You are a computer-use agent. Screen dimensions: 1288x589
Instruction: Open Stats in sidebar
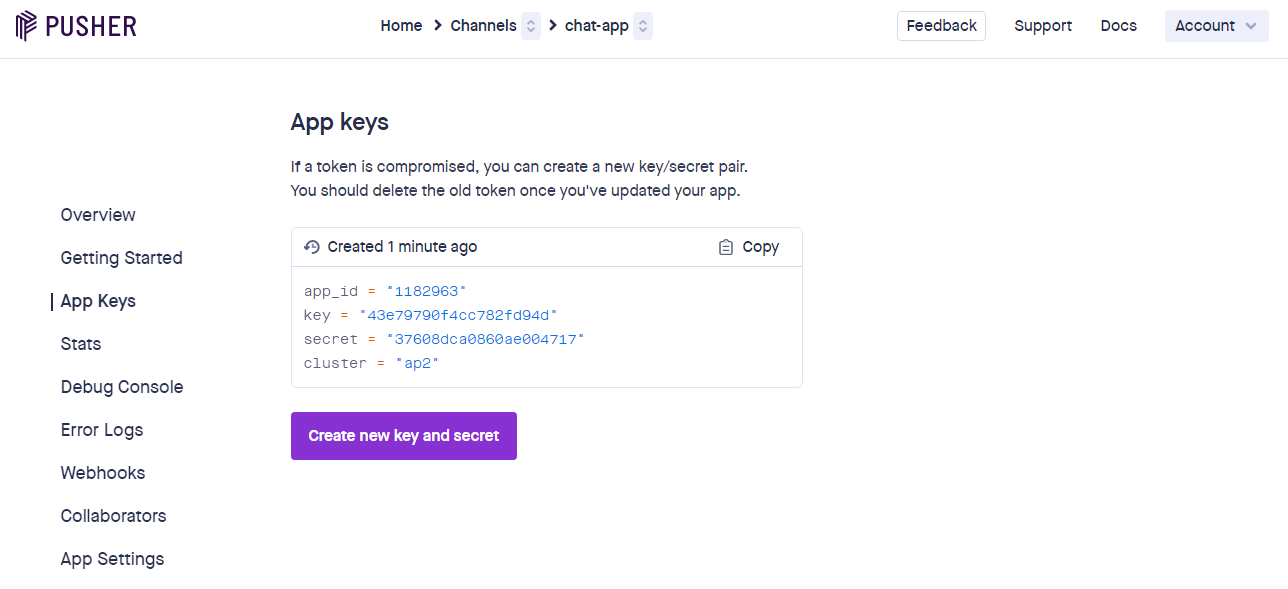point(81,344)
